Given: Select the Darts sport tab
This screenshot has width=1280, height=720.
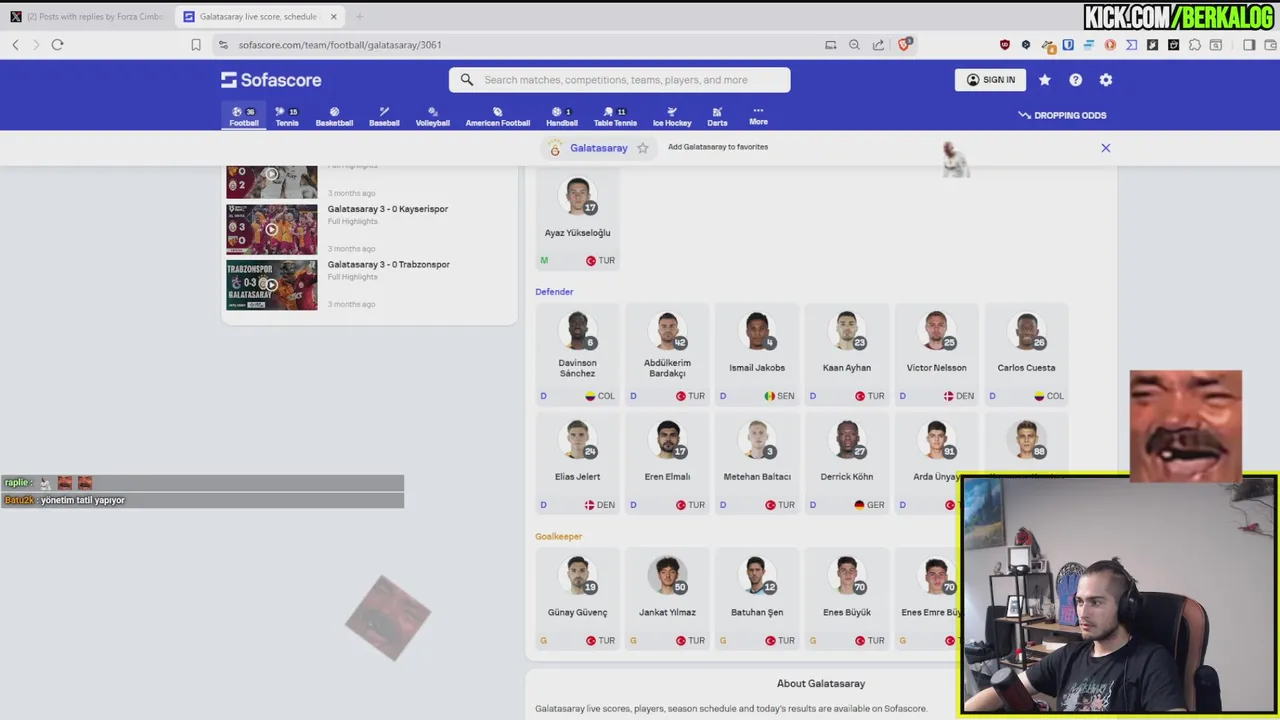Looking at the screenshot, I should pos(717,117).
